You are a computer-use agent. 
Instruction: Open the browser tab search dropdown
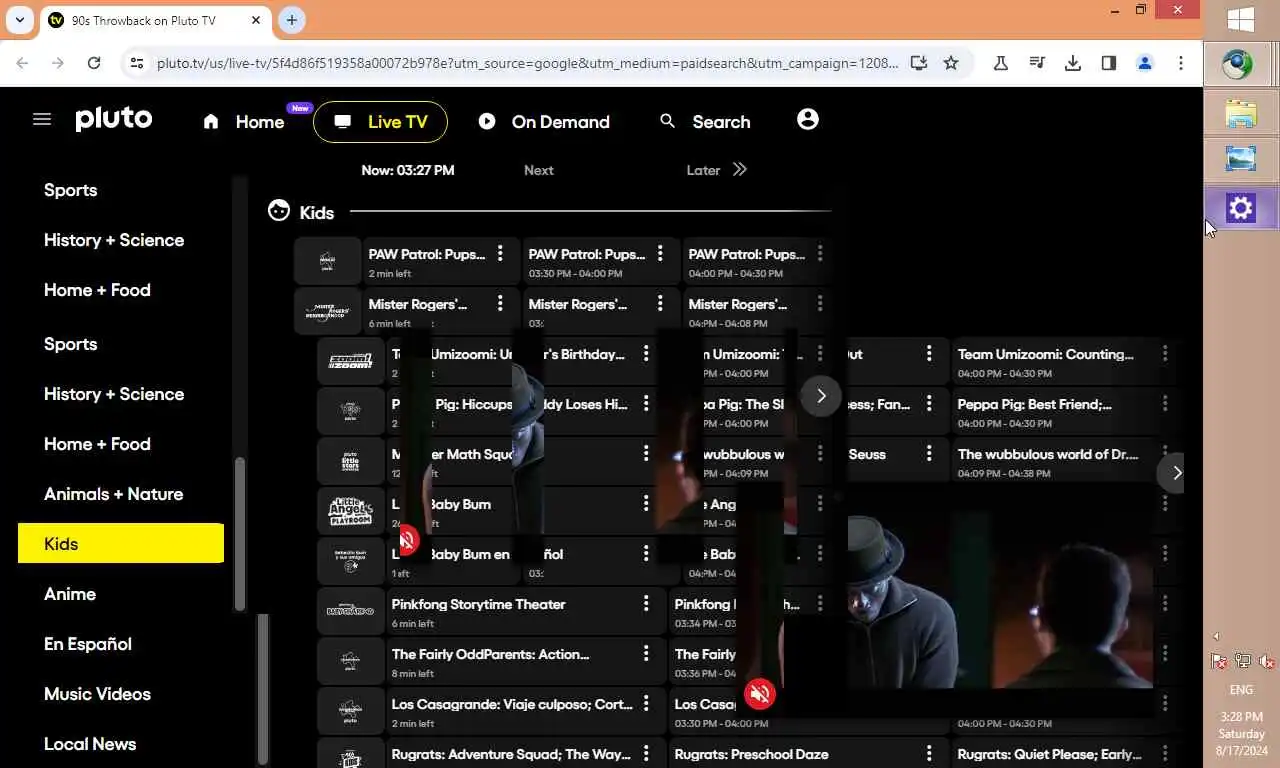point(20,20)
